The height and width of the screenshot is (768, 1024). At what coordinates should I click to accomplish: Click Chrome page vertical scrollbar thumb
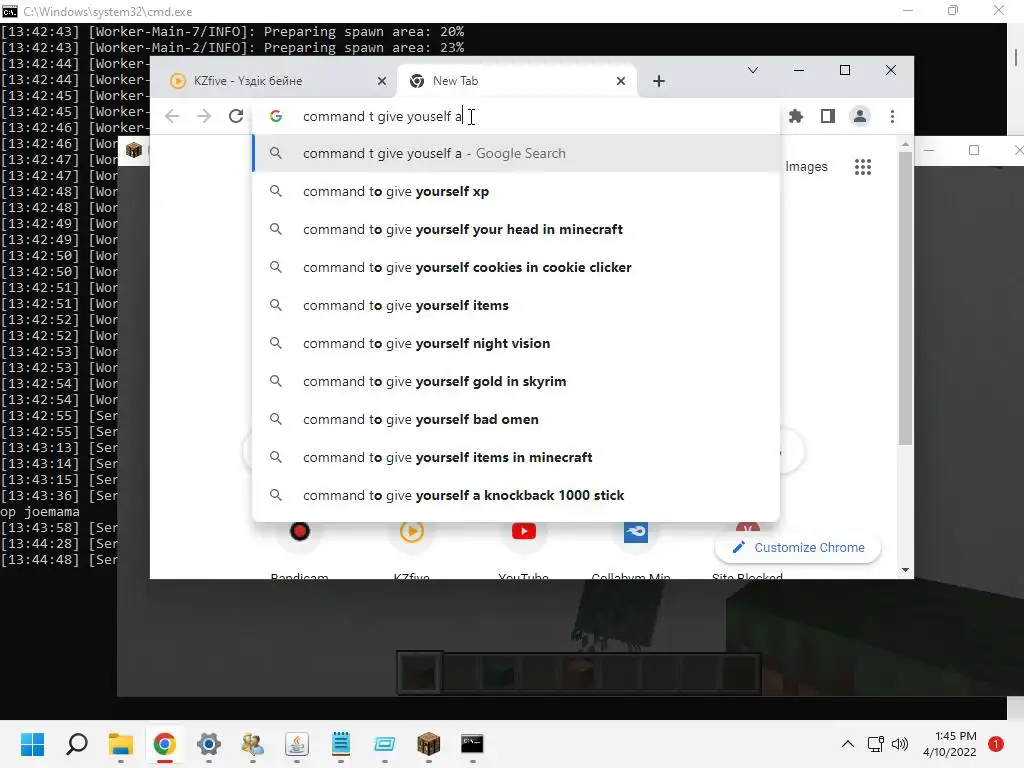click(x=905, y=298)
